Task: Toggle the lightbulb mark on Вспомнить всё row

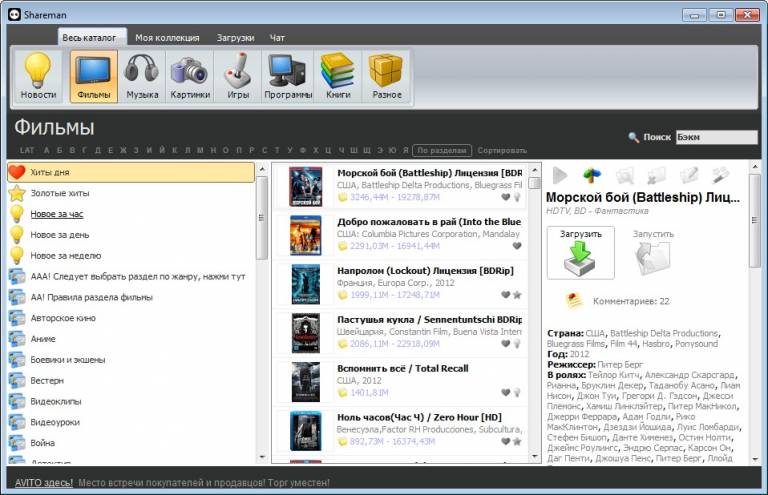Action: (517, 392)
